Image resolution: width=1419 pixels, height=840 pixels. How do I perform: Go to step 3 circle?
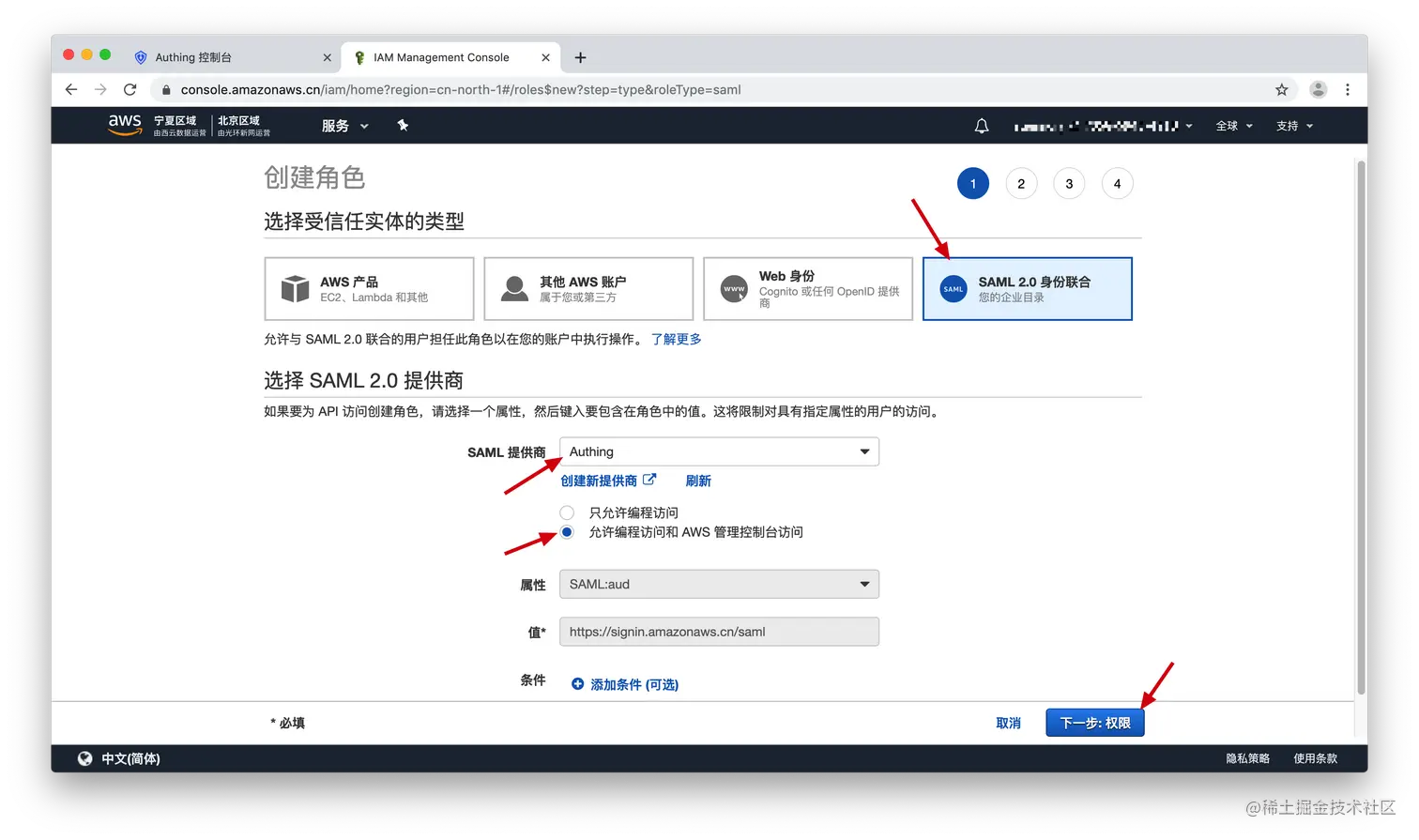(x=1069, y=184)
